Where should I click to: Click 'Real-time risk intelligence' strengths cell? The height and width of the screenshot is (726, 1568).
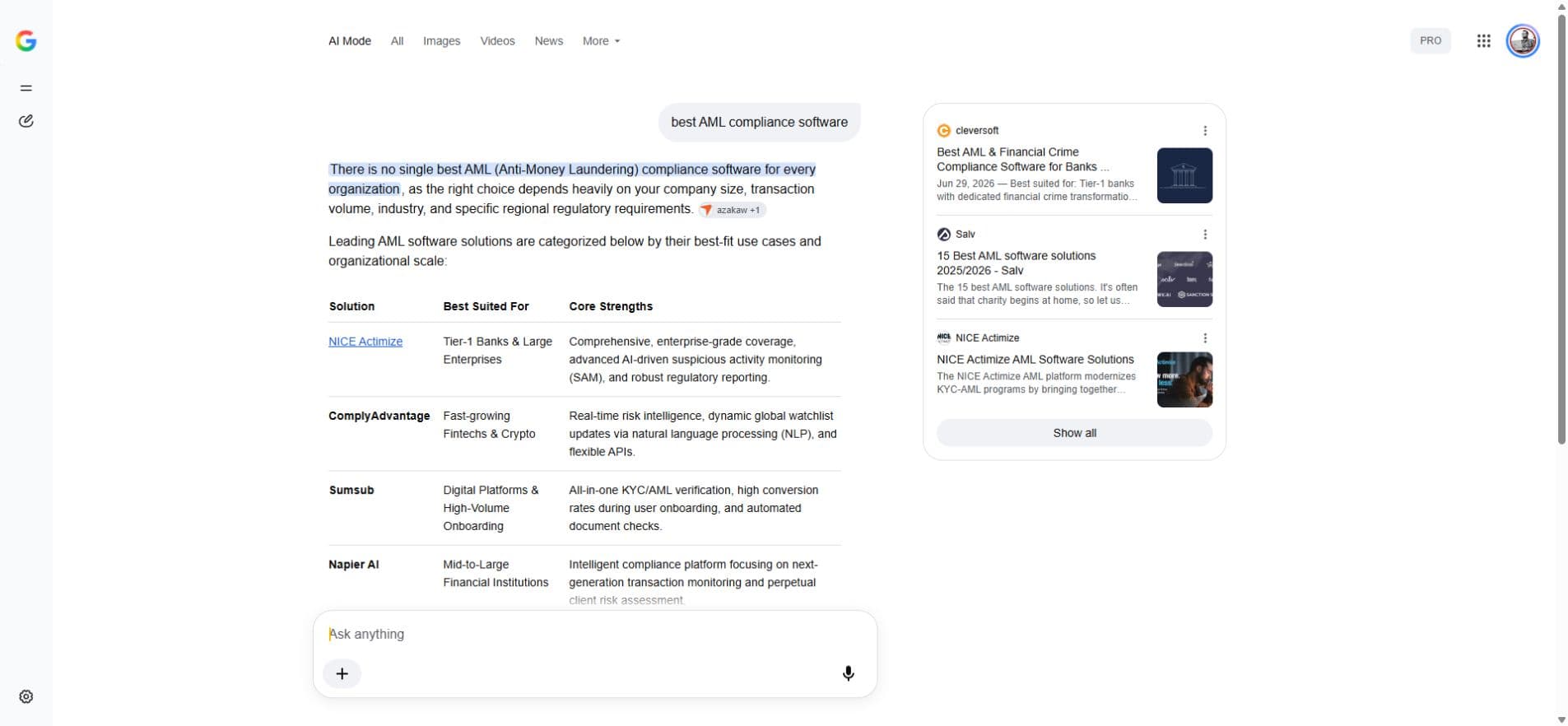[x=702, y=434]
